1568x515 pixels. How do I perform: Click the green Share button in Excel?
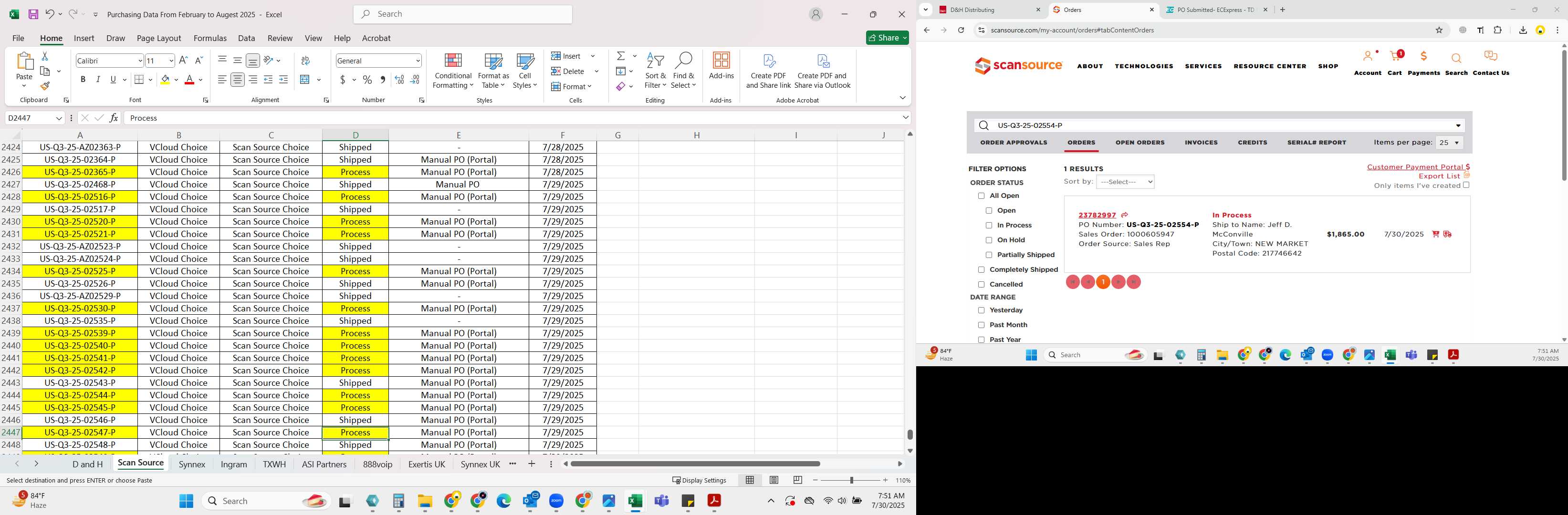point(887,38)
